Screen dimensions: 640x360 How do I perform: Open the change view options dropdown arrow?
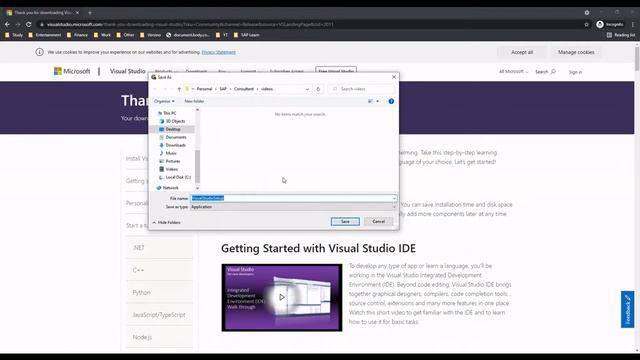(378, 101)
